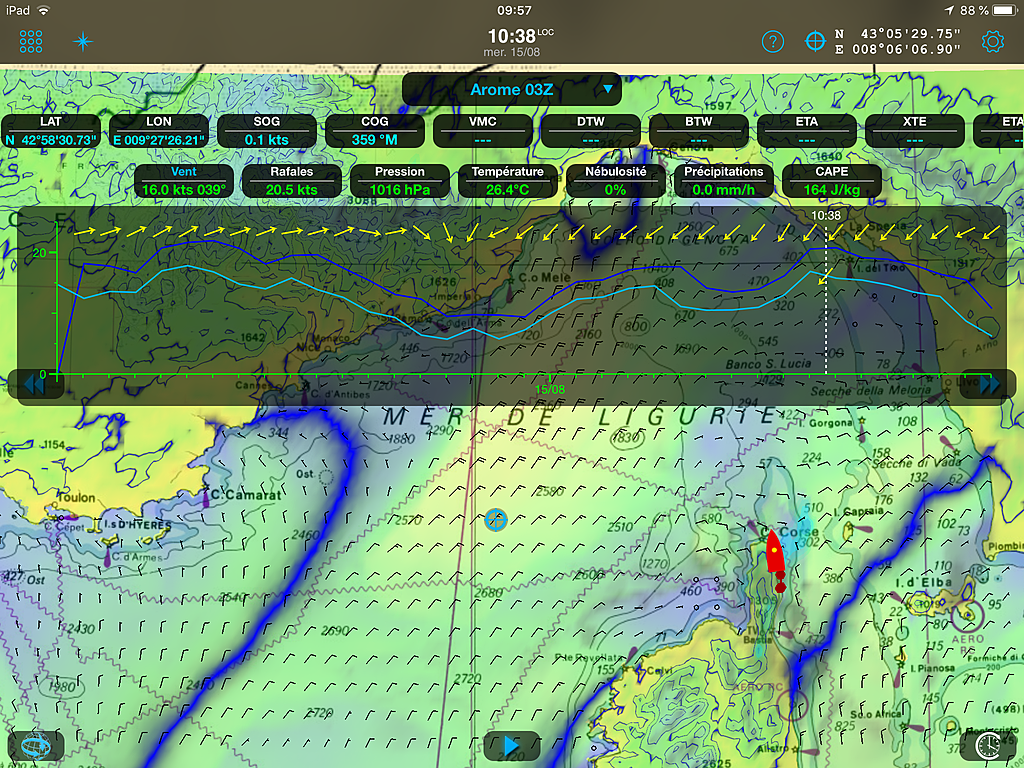Viewport: 1024px width, 768px height.
Task: Tap the SOG 0.1 kts field
Action: (266, 131)
